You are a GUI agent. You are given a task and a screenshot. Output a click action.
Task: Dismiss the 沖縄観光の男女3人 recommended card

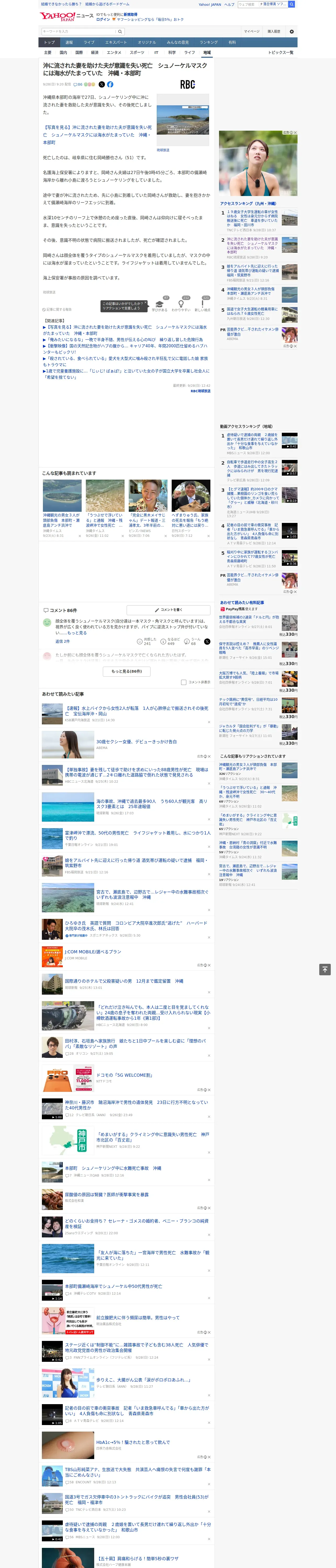(x=79, y=536)
